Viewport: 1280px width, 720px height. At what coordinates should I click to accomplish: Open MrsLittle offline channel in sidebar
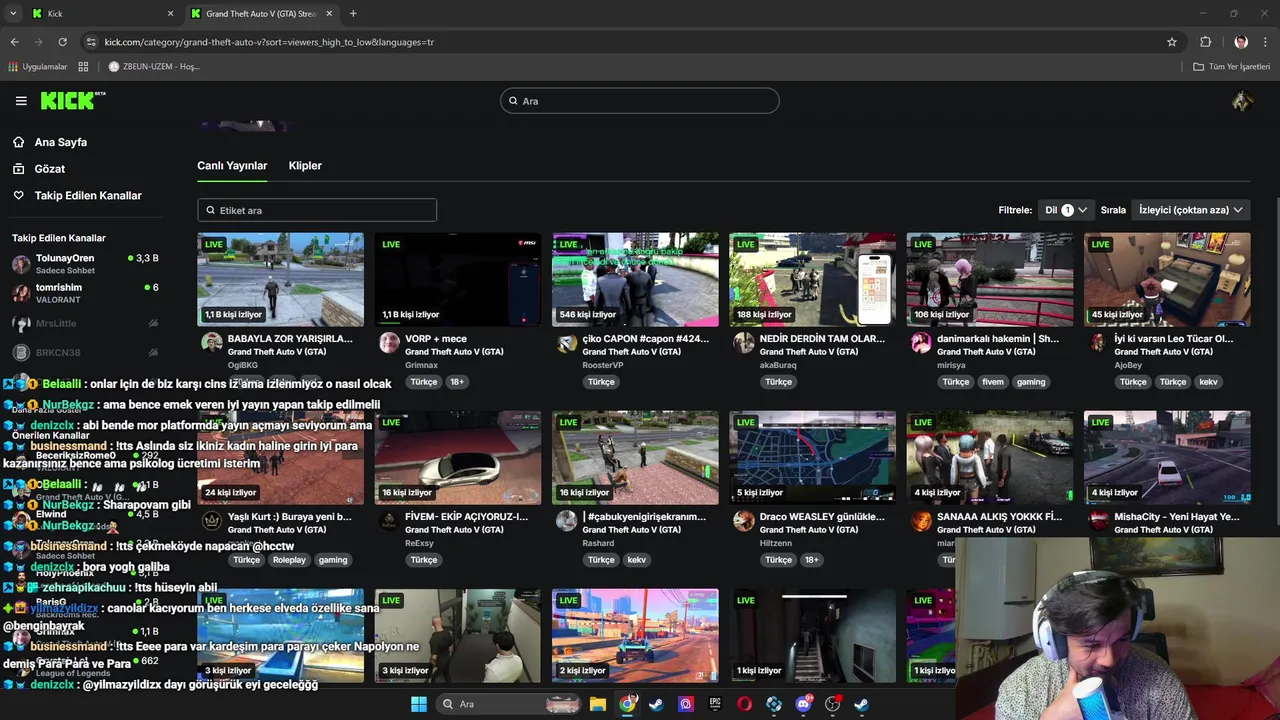click(85, 324)
